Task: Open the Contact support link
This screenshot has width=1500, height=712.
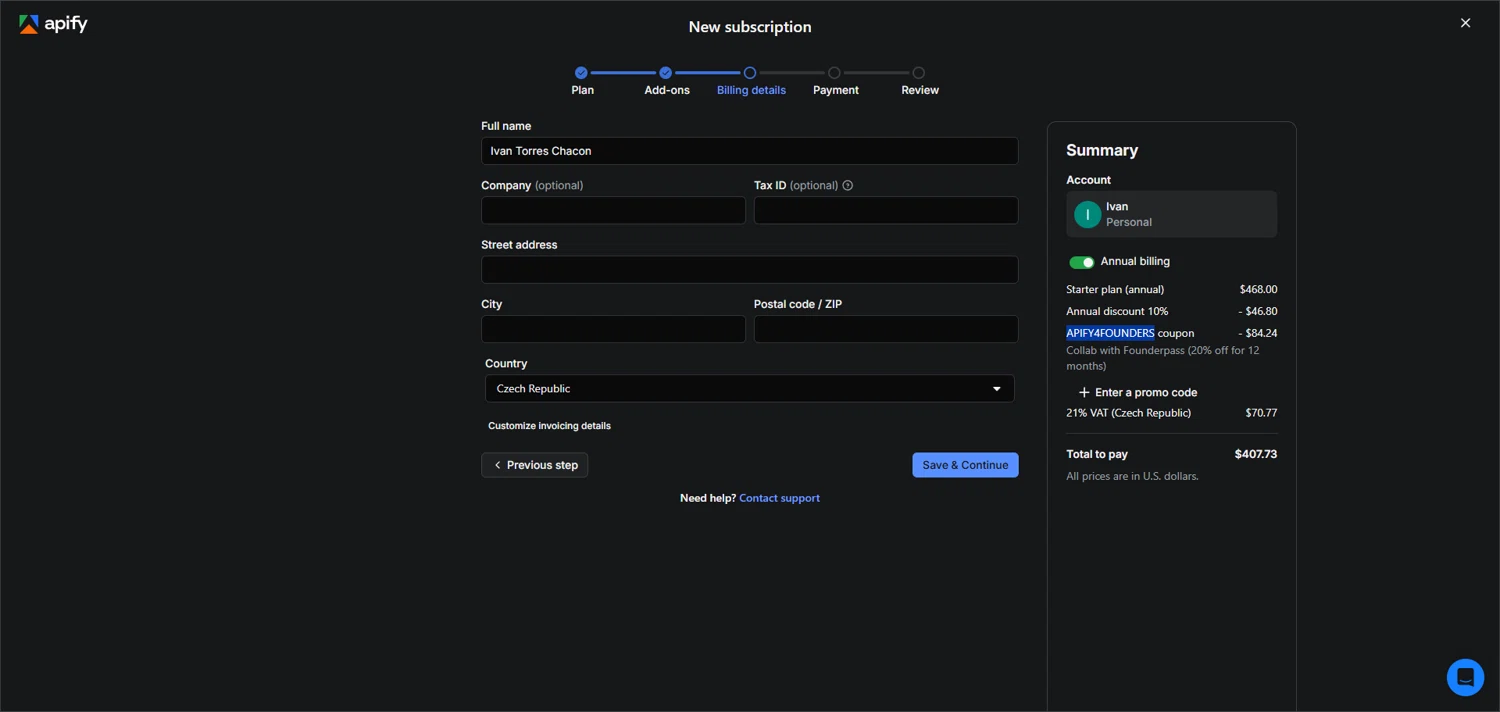Action: [779, 498]
